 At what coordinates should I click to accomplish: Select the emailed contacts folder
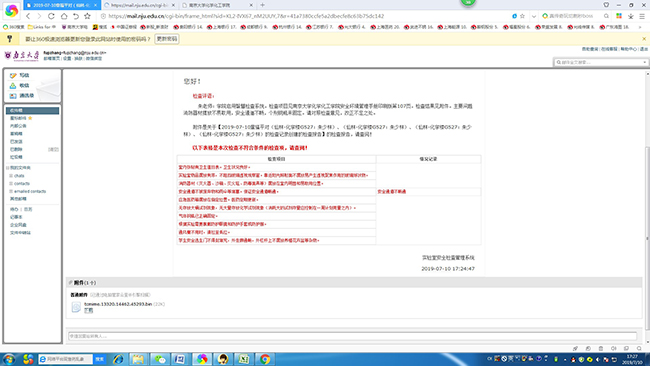pyautogui.click(x=30, y=191)
